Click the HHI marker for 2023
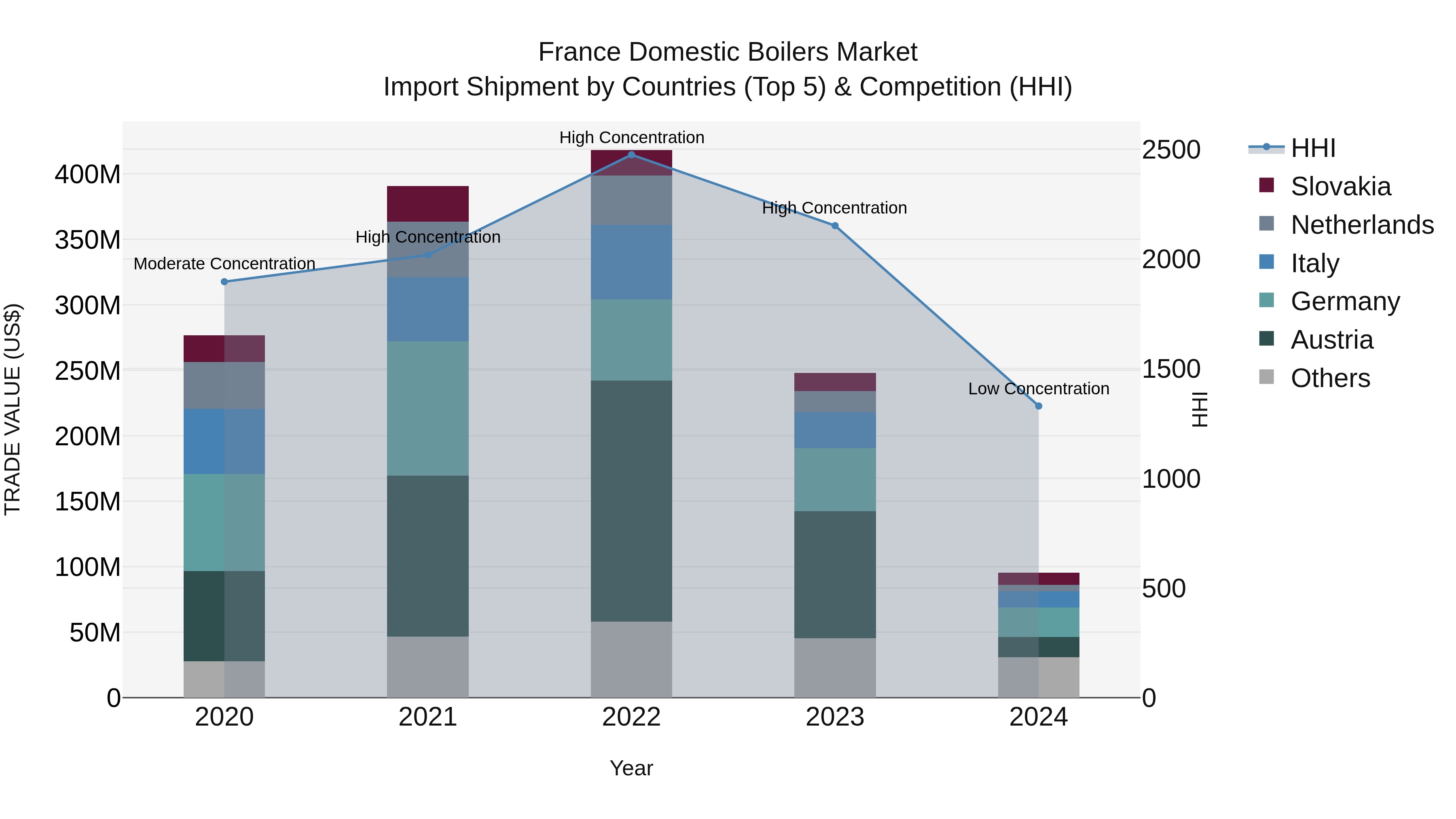This screenshot has height=819, width=1456. pyautogui.click(x=835, y=226)
